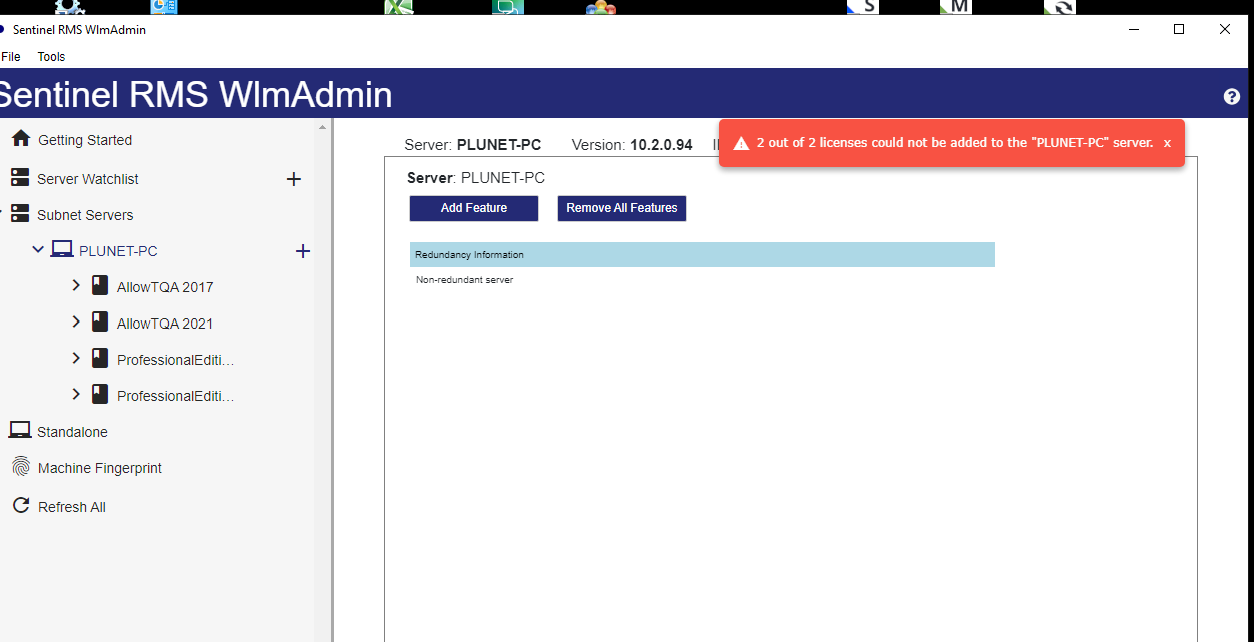
Task: Open Excel from the taskbar
Action: pos(399,7)
